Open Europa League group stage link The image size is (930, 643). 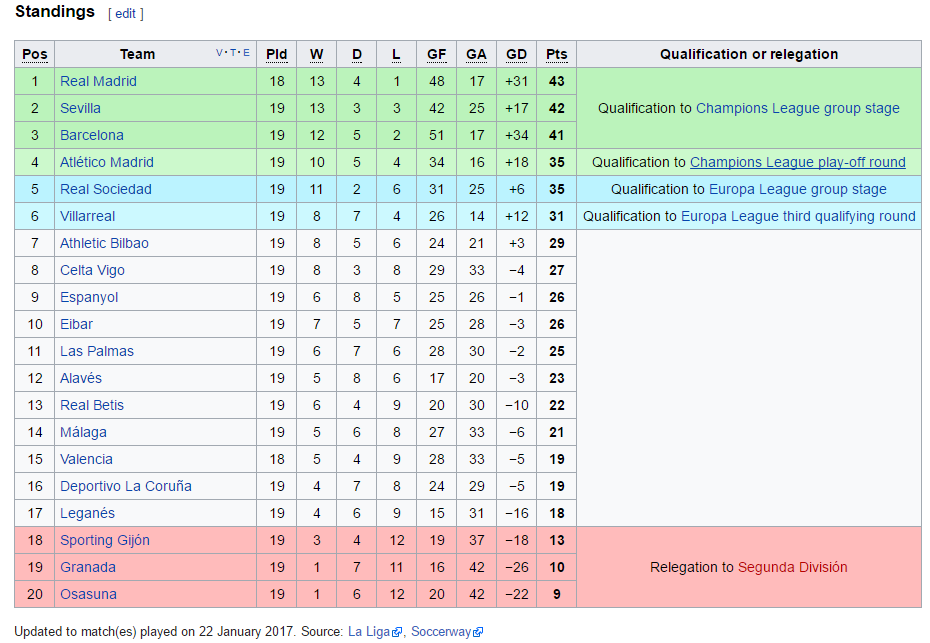coord(798,189)
